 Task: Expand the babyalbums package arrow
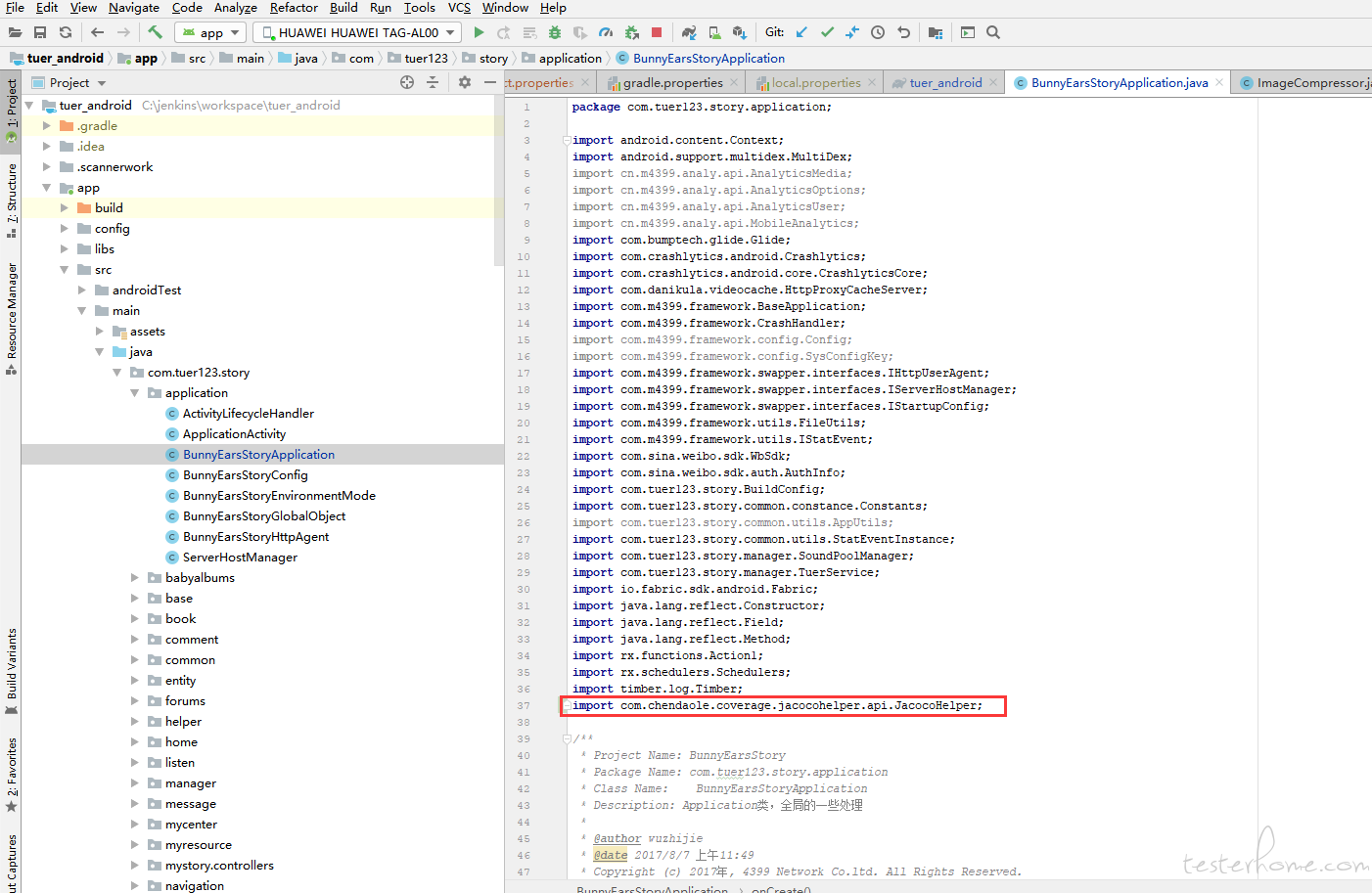134,577
